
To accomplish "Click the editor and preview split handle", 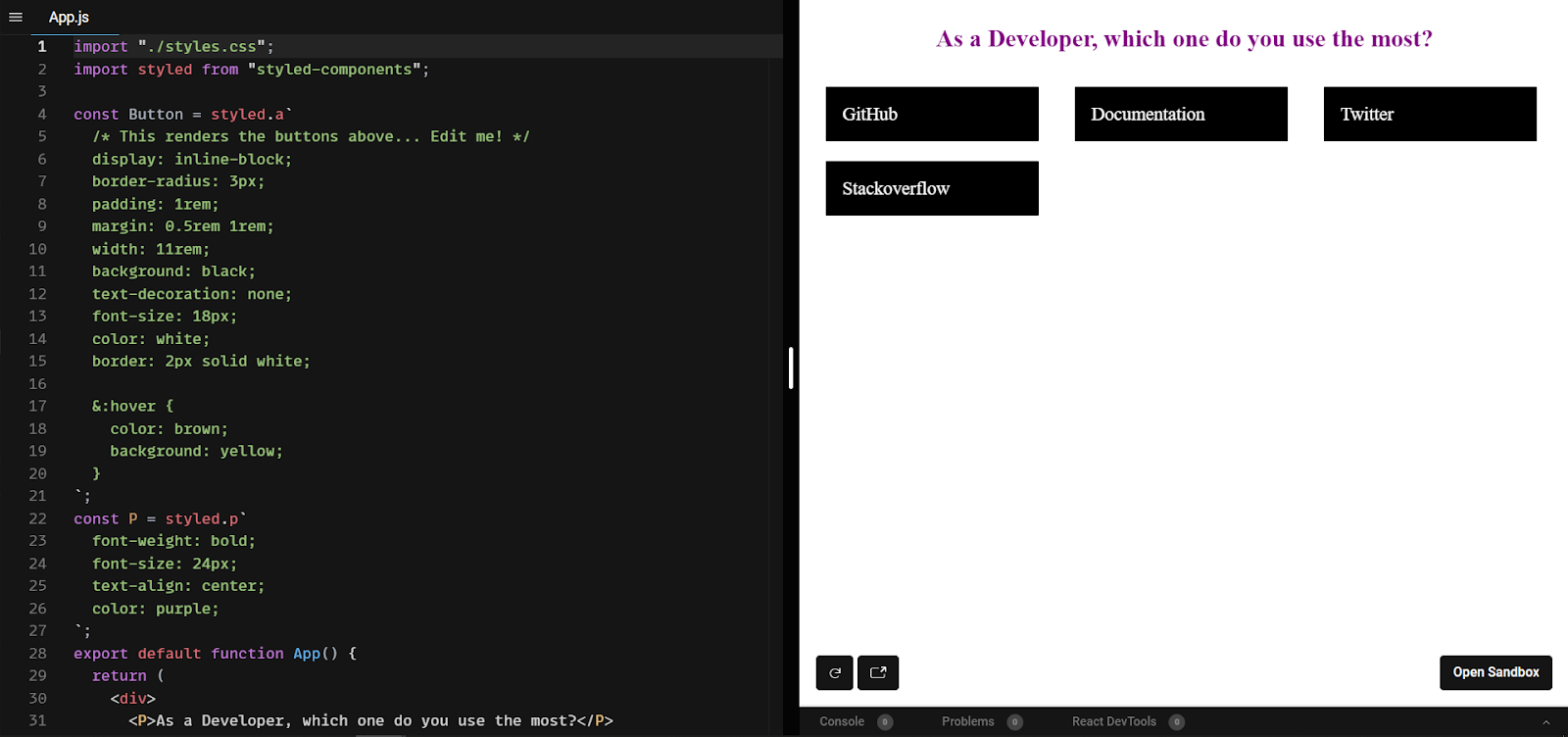I will [x=791, y=368].
